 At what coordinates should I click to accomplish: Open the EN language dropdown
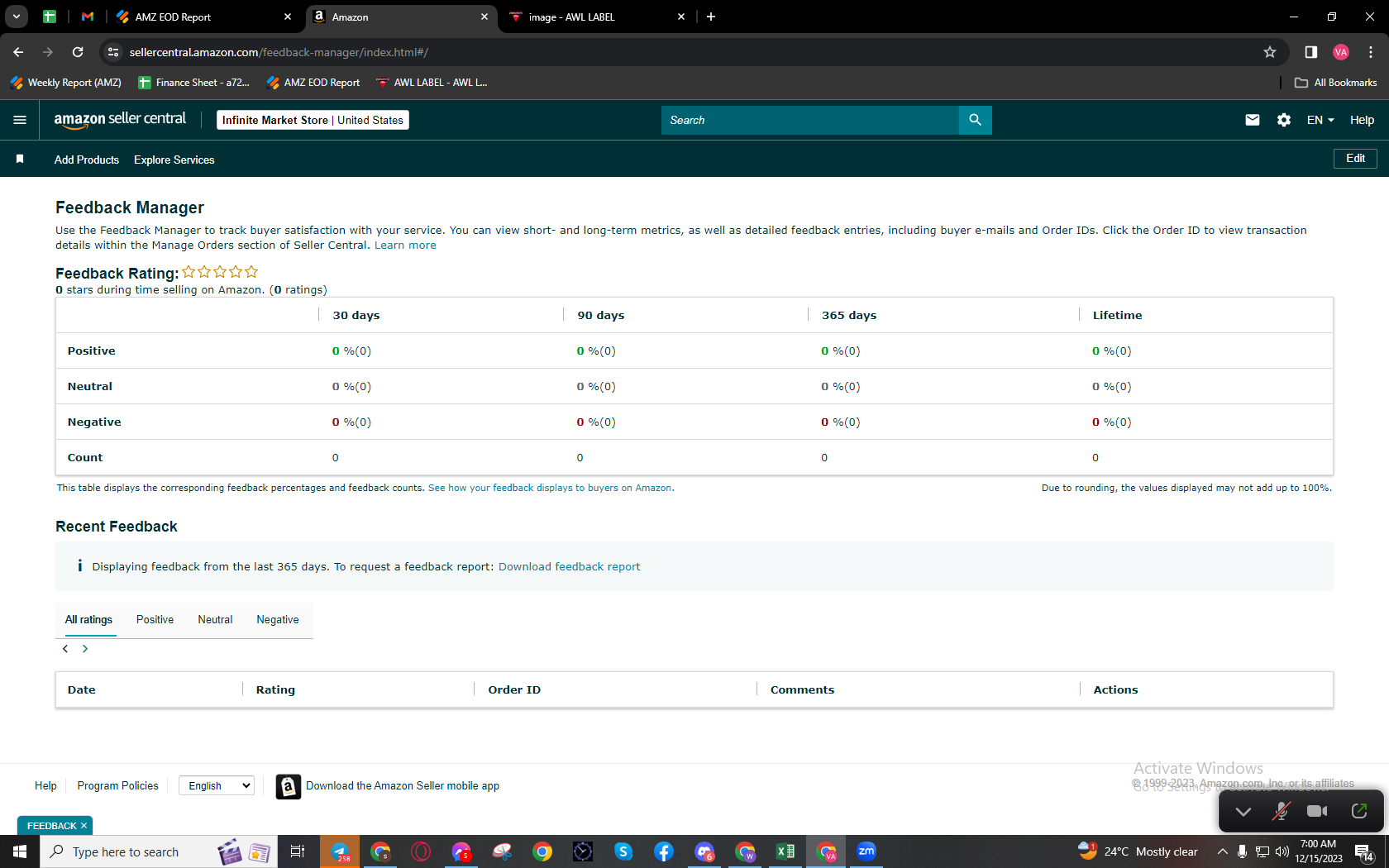click(x=1320, y=120)
